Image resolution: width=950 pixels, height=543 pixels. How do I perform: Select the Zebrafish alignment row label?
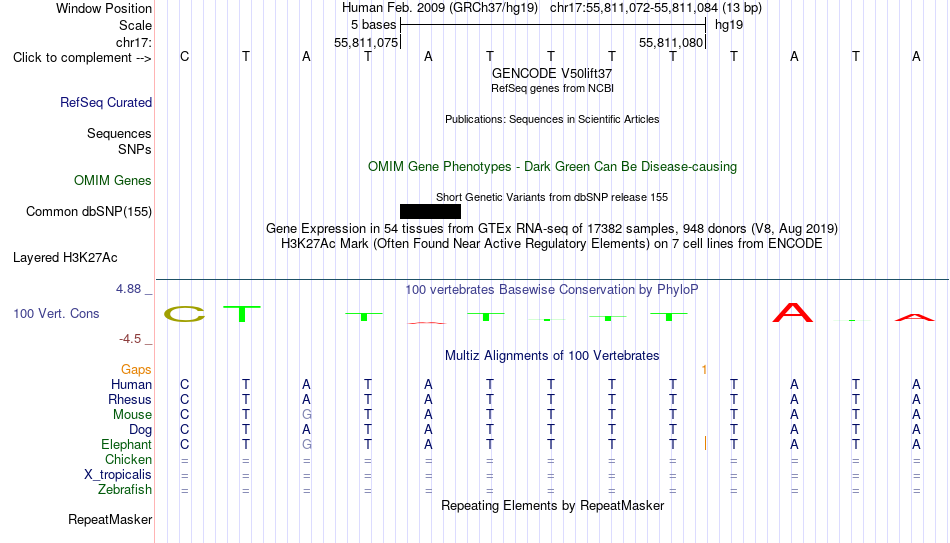click(125, 489)
